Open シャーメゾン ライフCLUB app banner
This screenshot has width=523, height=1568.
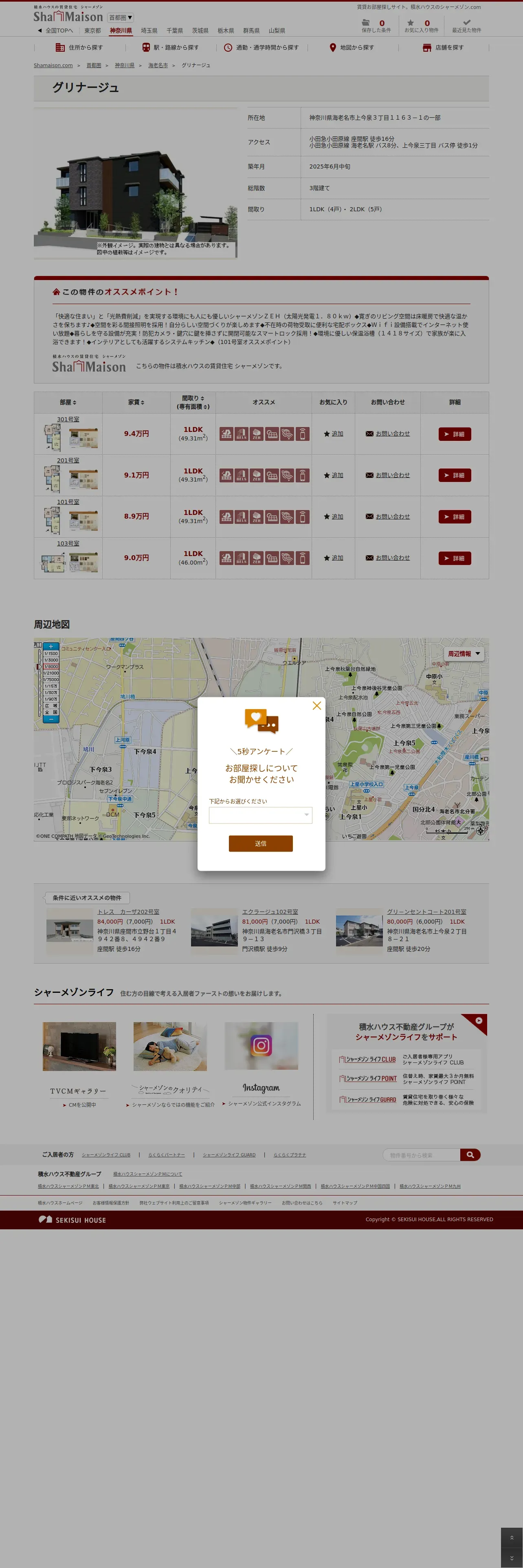coord(407,1059)
